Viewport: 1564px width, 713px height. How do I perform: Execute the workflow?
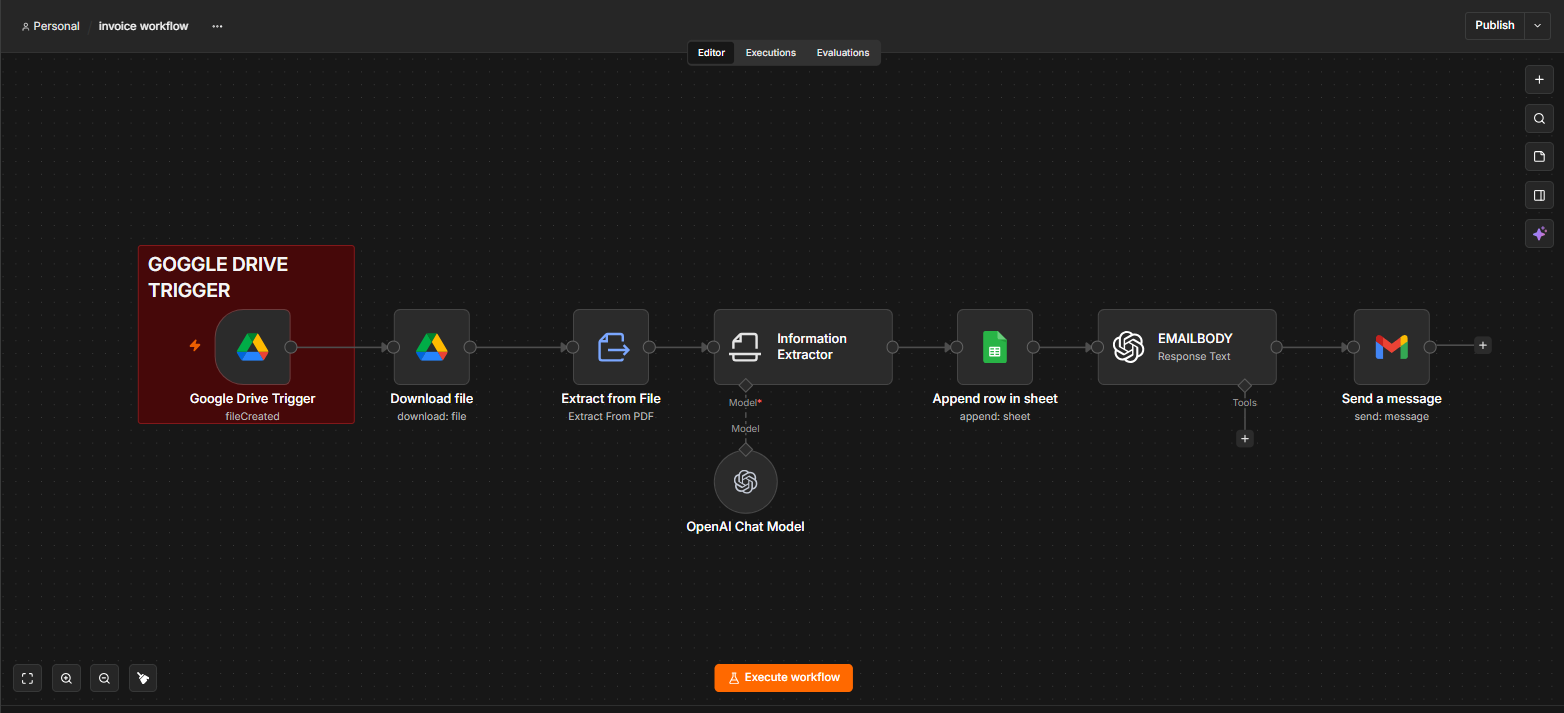point(784,677)
